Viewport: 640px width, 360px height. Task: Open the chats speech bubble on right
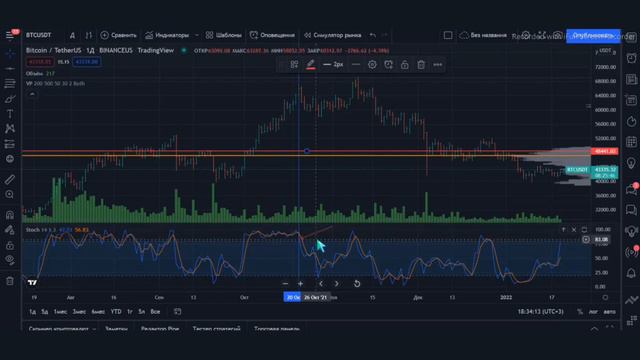pyautogui.click(x=631, y=210)
